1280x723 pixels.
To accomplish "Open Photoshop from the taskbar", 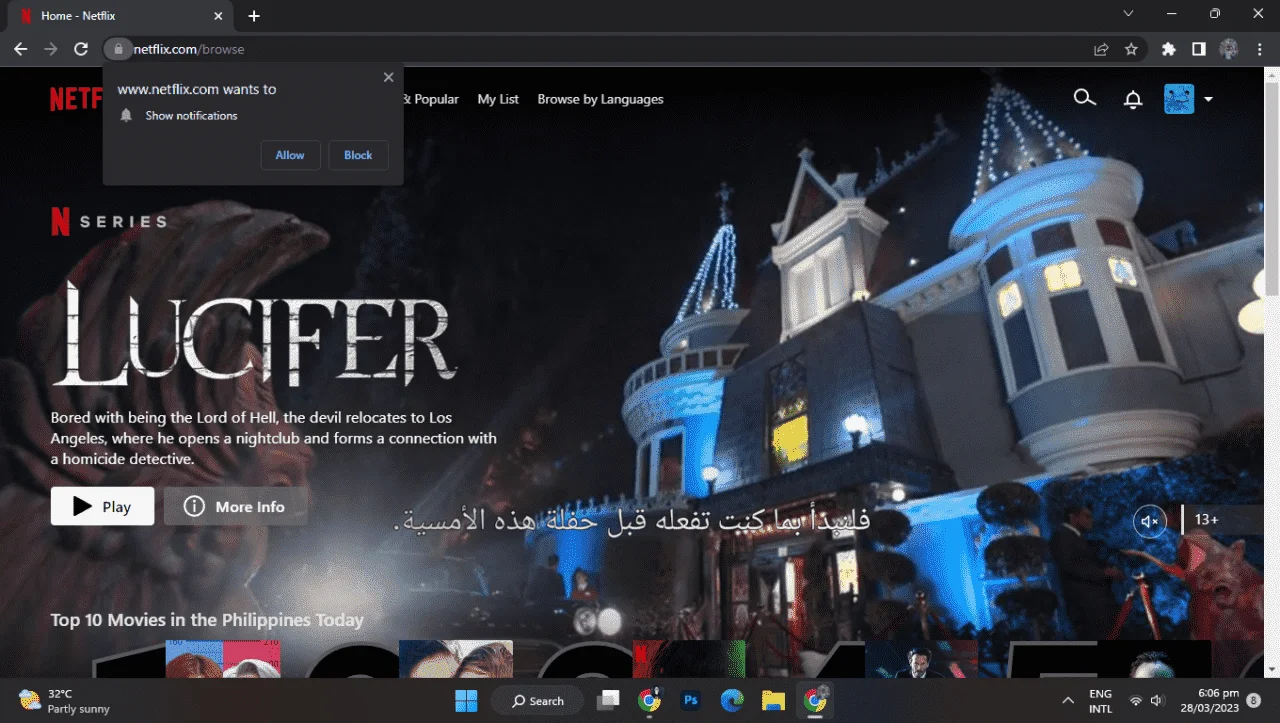I will pos(690,700).
